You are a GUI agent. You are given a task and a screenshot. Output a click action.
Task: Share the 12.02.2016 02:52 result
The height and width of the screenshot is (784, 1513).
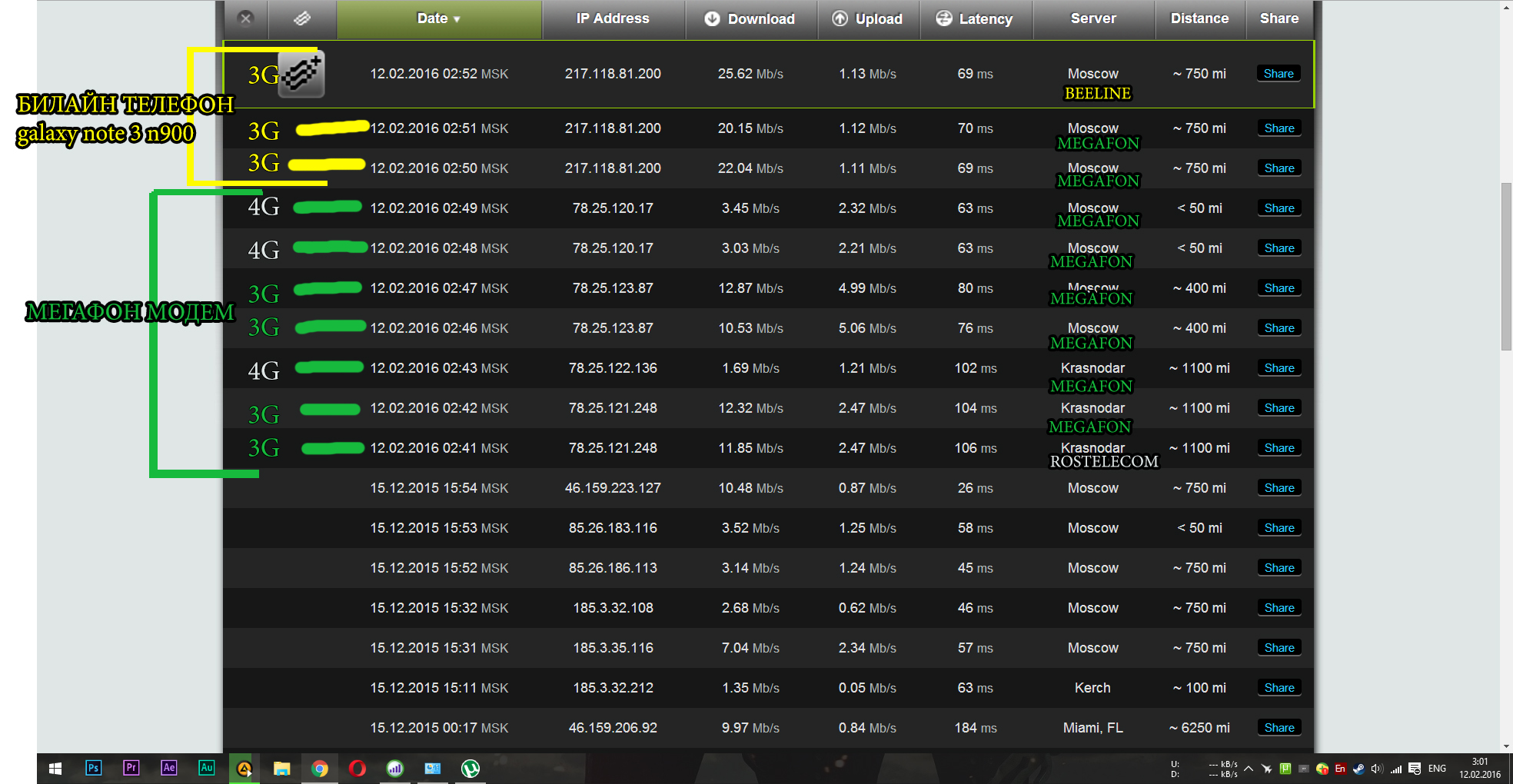point(1279,74)
